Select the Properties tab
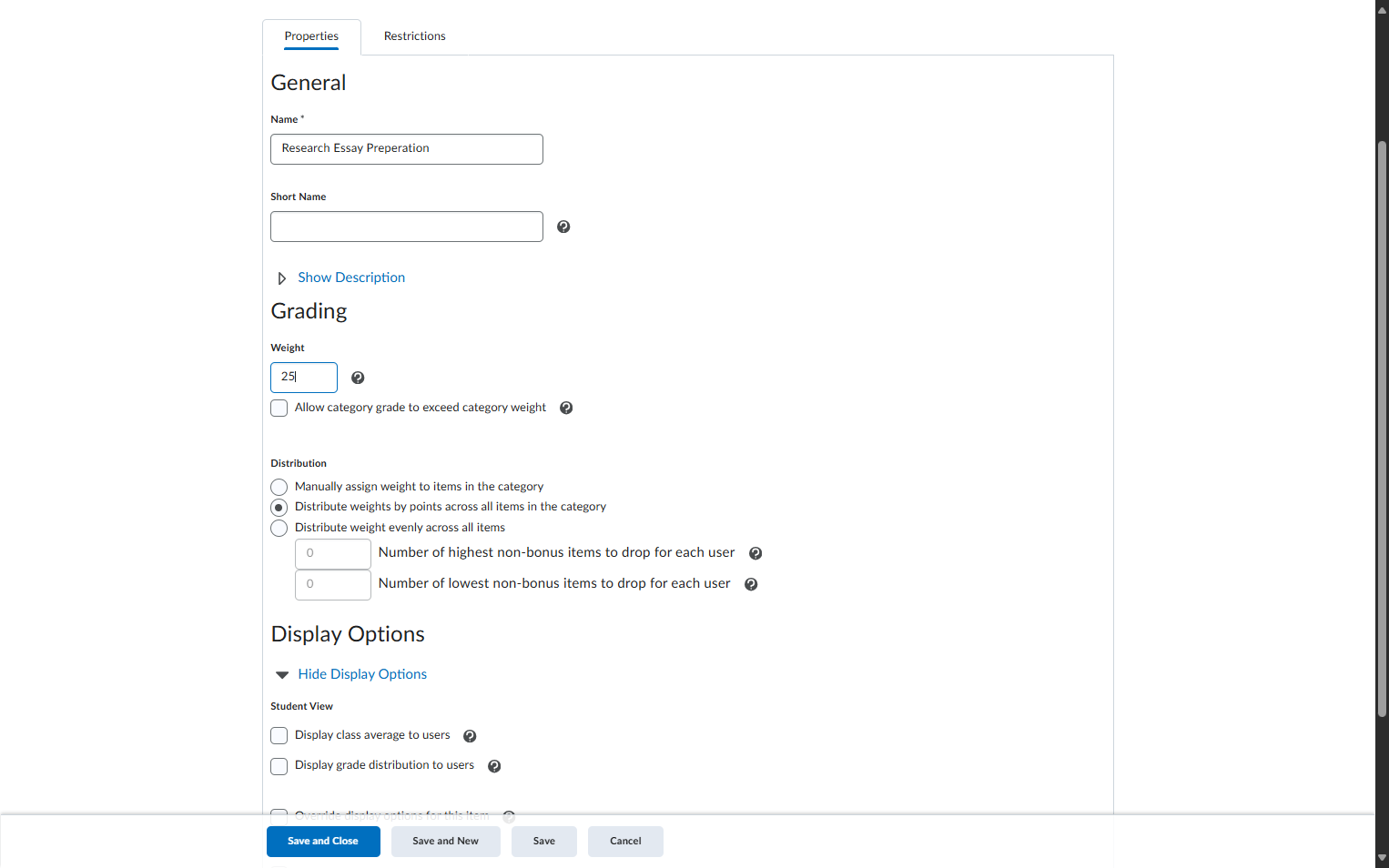The image size is (1389, 868). [311, 36]
